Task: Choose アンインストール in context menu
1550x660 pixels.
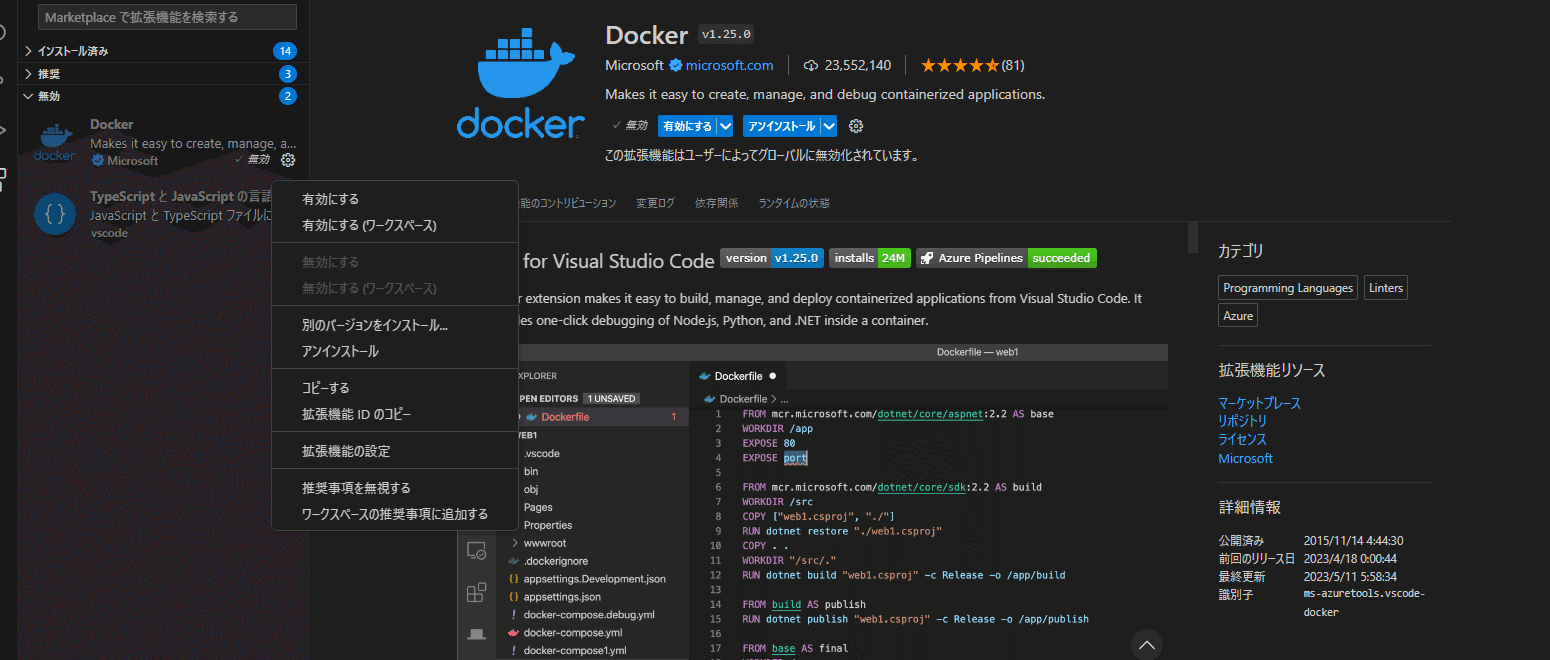Action: (395, 351)
